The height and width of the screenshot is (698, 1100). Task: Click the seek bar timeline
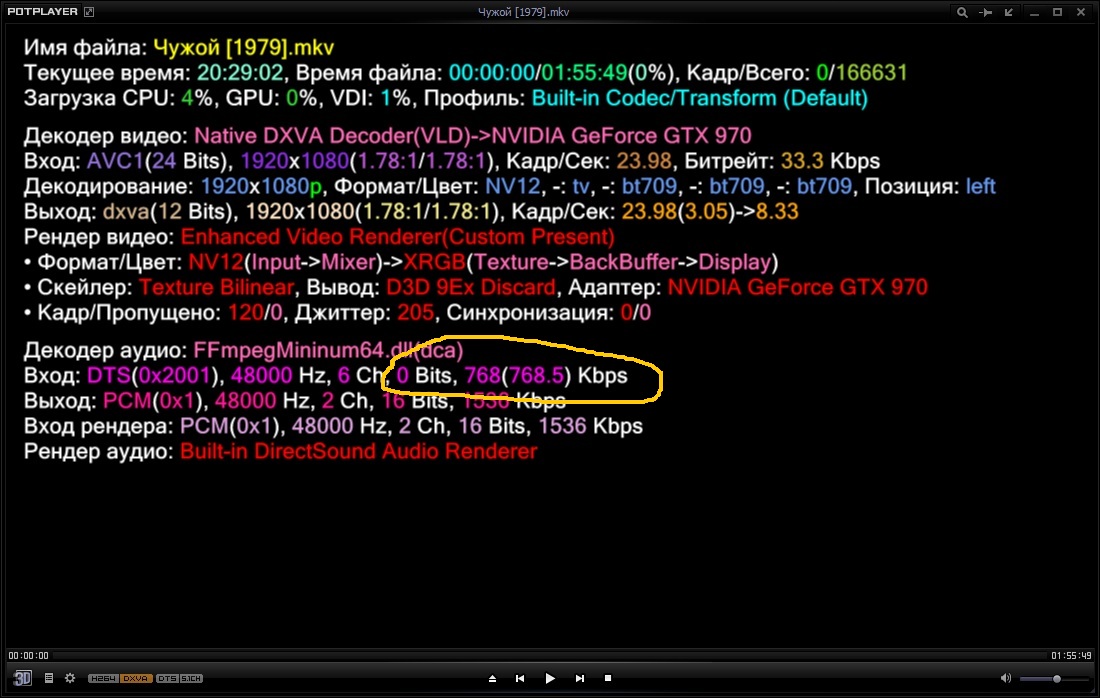[550, 656]
